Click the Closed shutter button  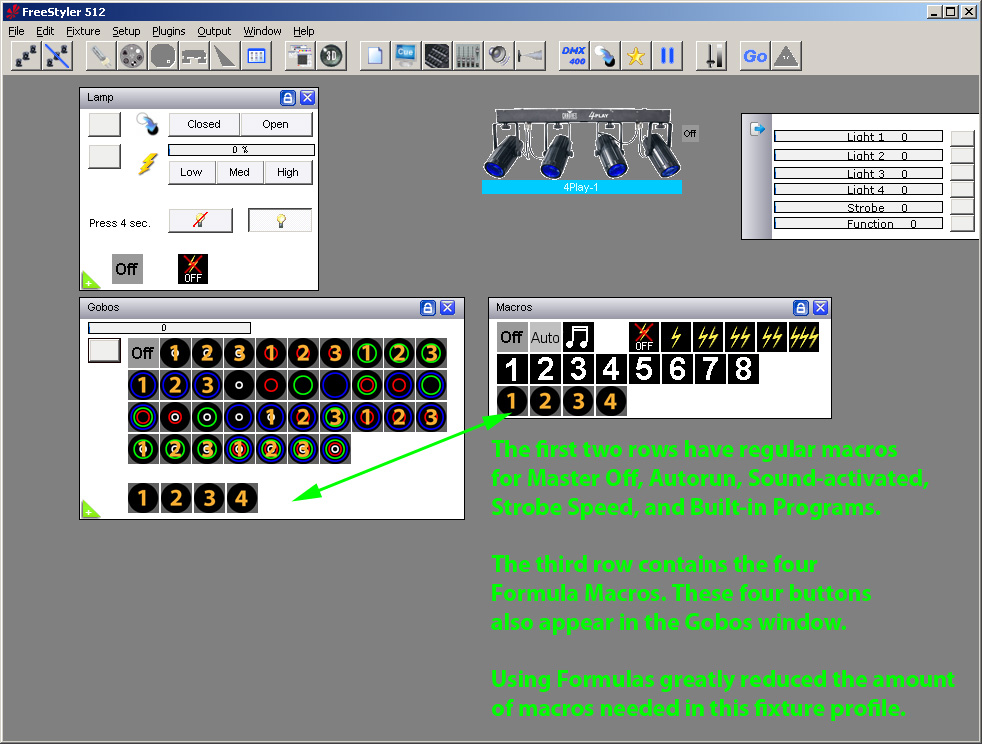click(x=204, y=124)
